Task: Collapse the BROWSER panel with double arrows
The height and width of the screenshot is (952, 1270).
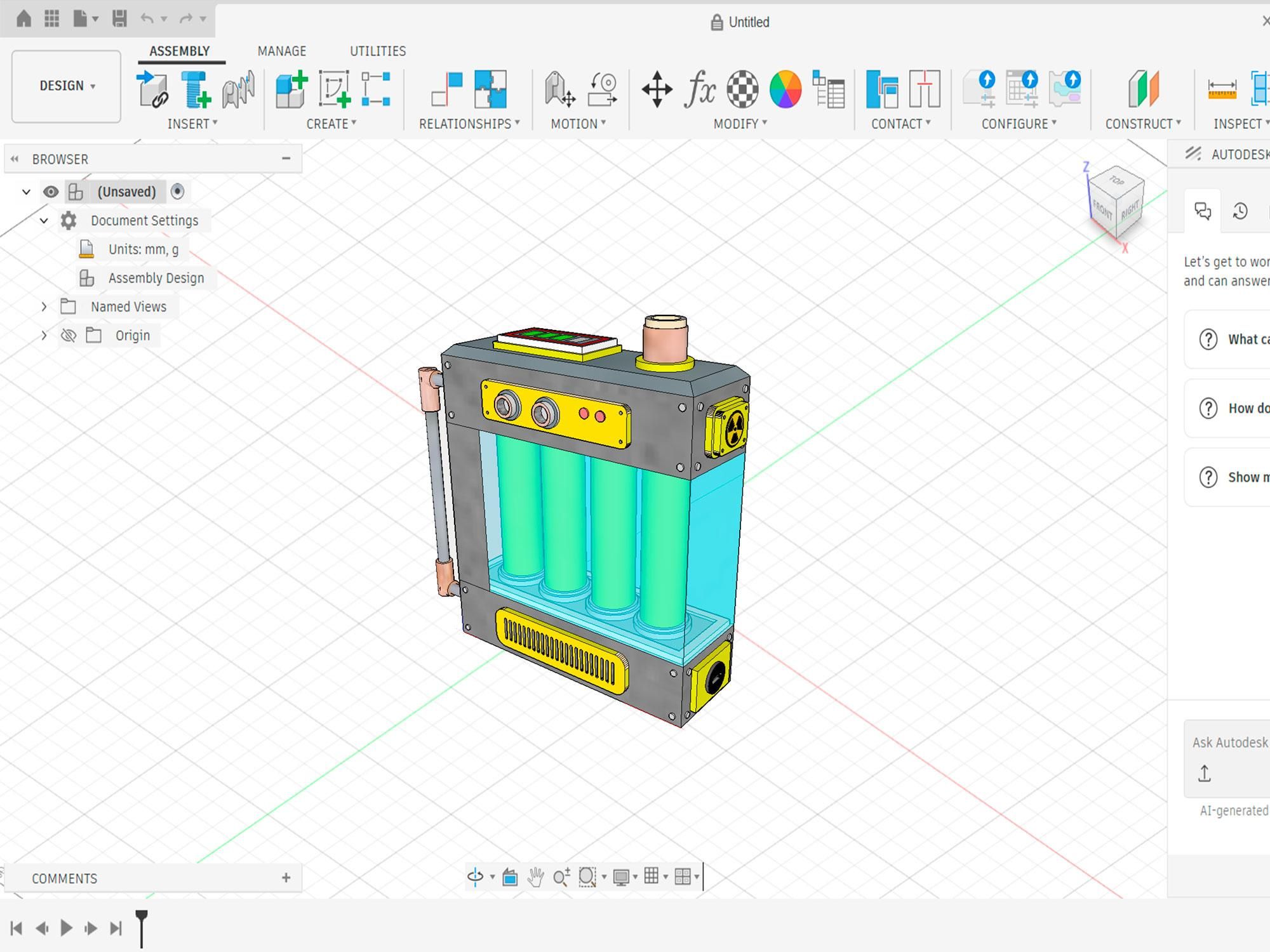Action: pos(15,159)
